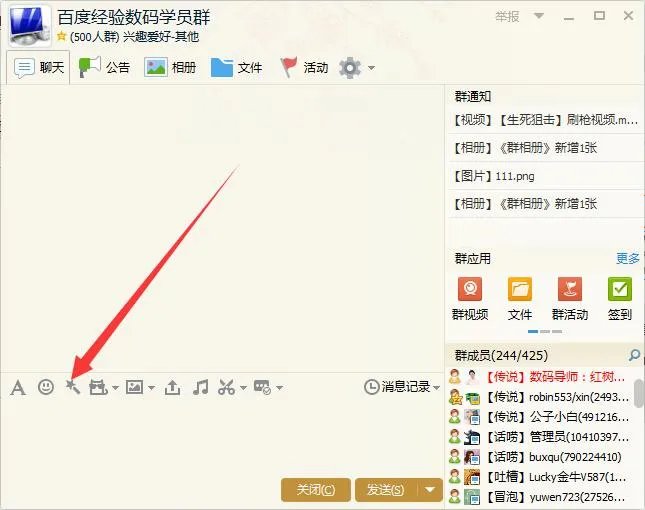Click the send picture icon

point(135,387)
